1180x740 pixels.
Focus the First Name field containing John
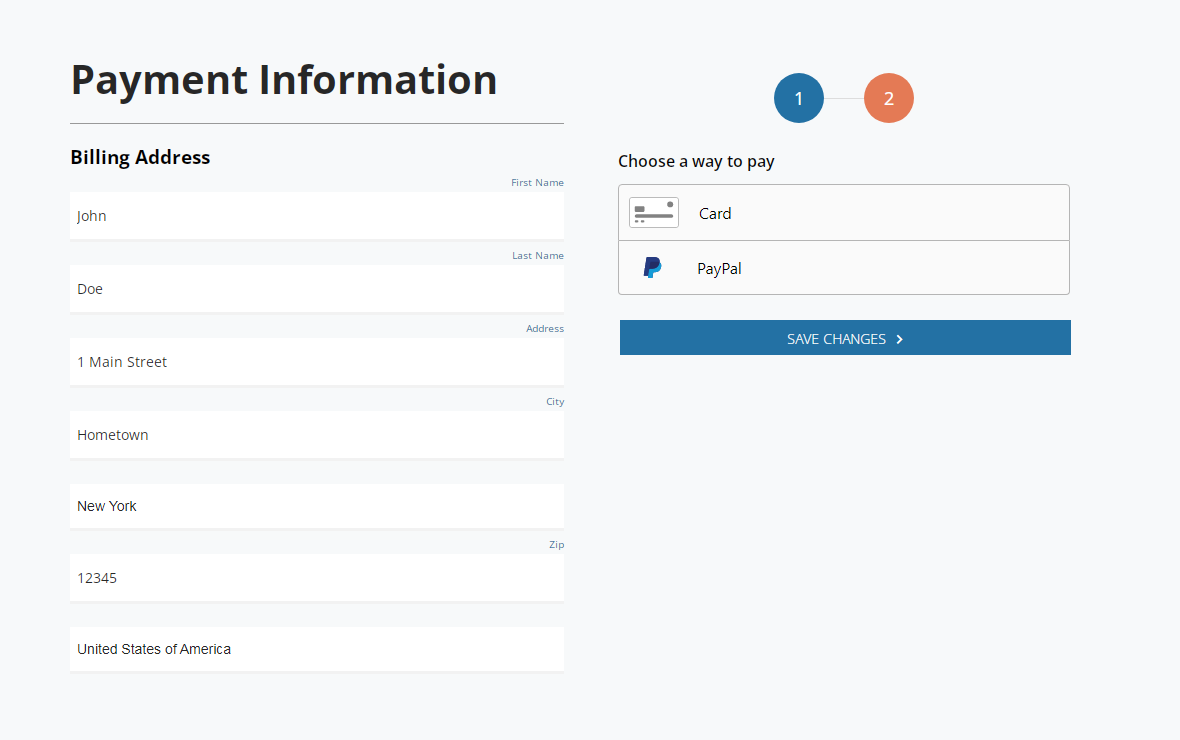point(316,216)
